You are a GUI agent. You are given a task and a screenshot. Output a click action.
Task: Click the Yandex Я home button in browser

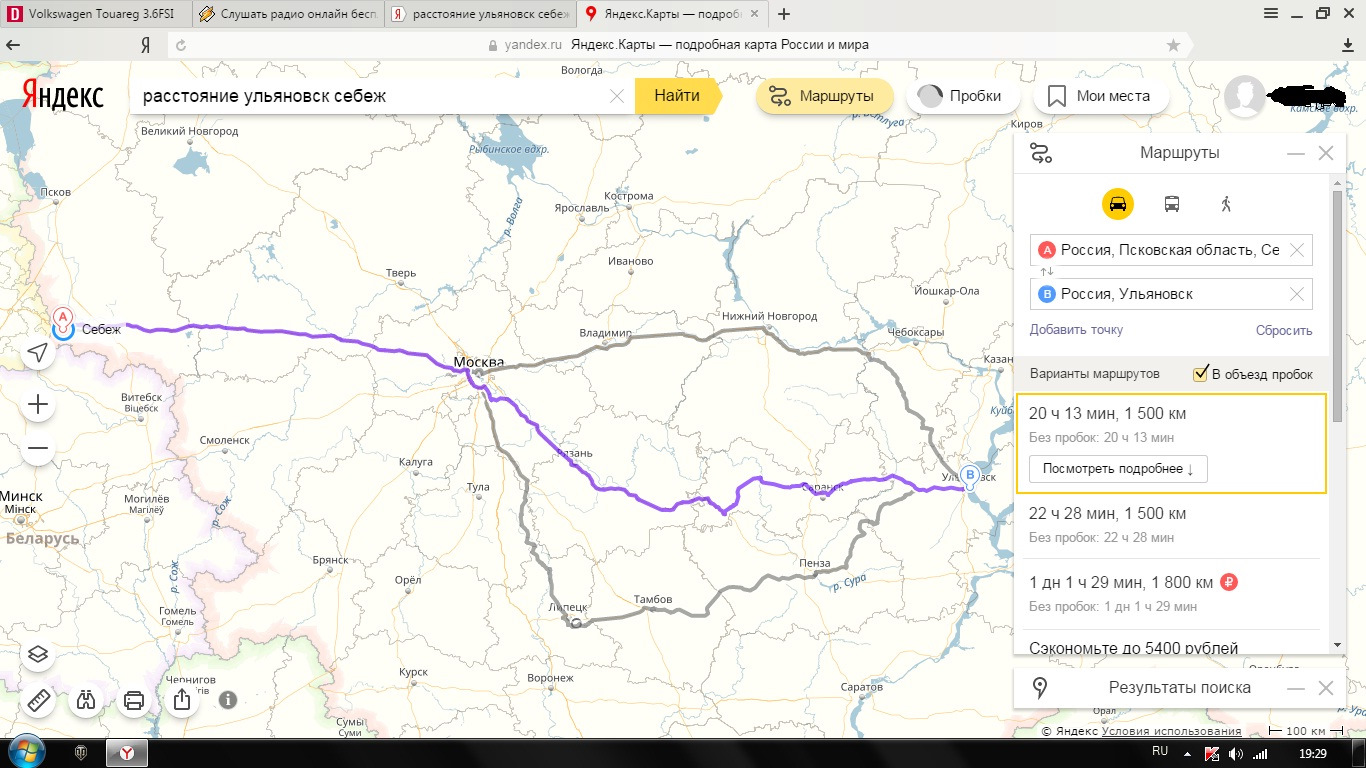145,45
